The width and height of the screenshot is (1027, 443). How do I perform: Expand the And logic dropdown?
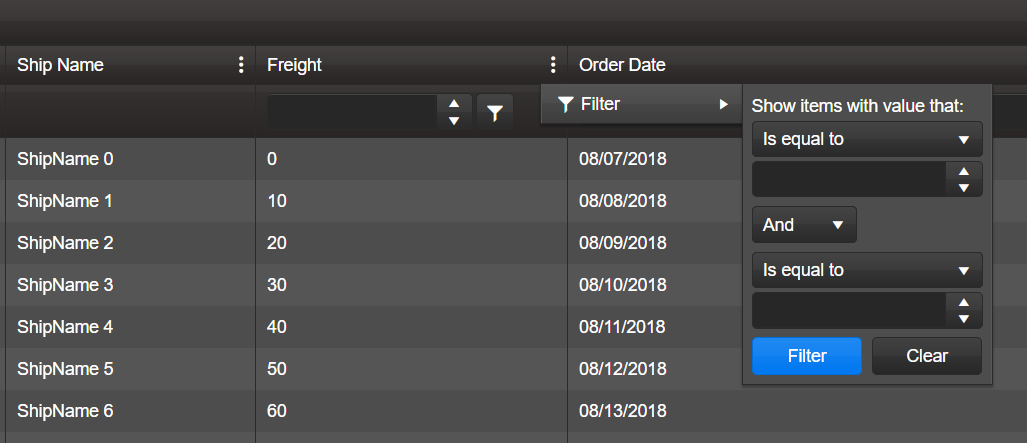804,225
